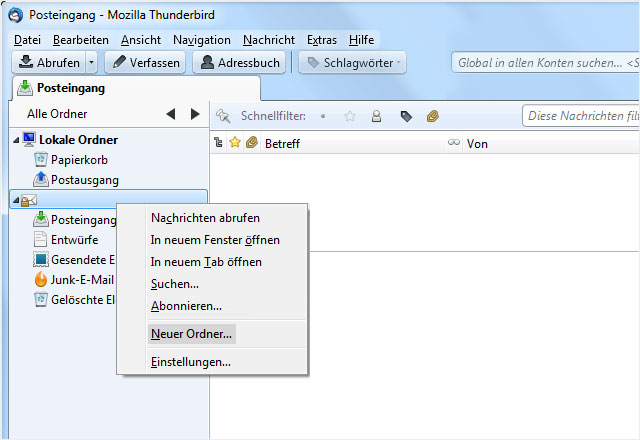
Task: Toggle the tags quick filter
Action: [406, 116]
